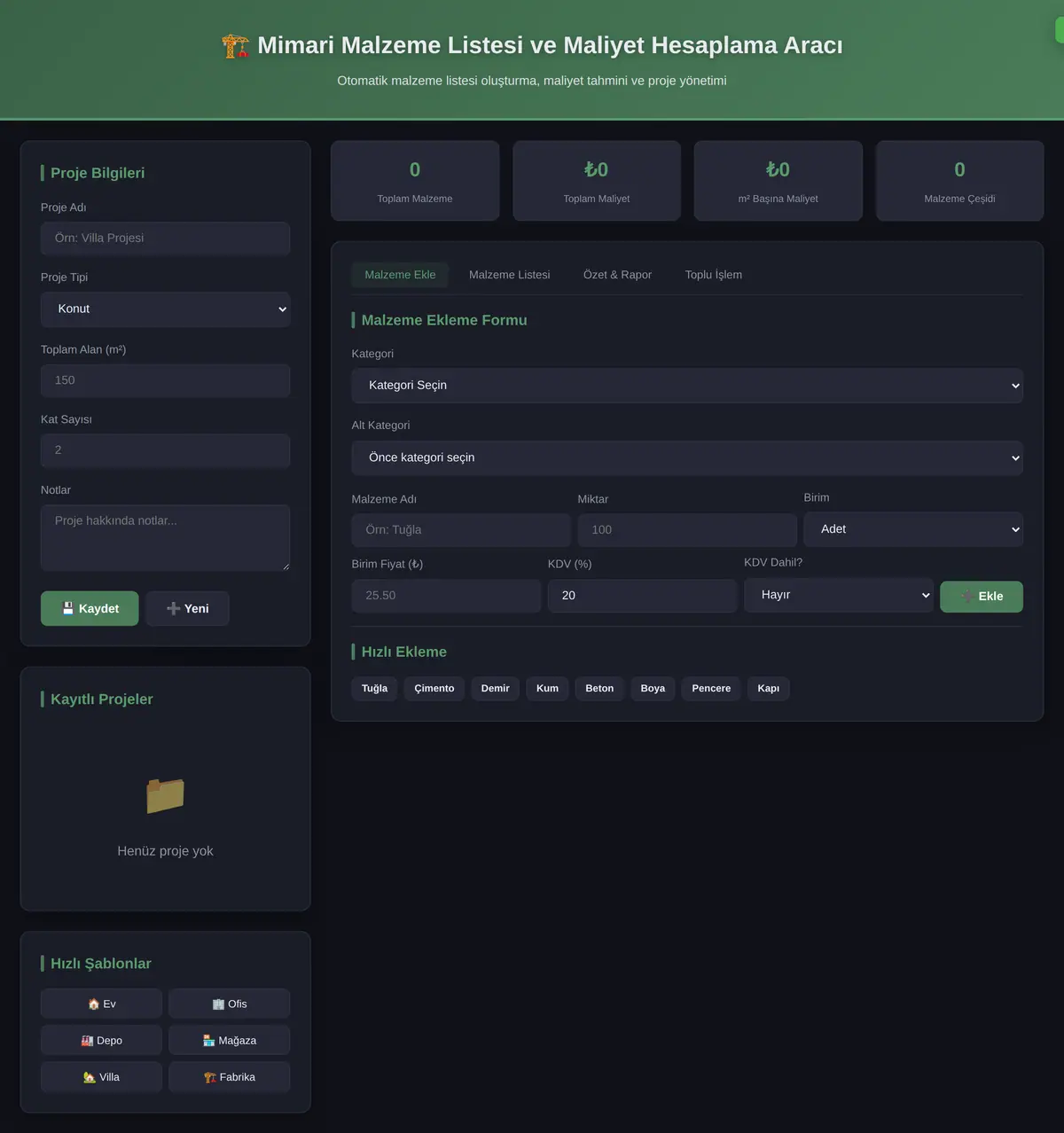Click the "Henüz proje yok" message
The width and height of the screenshot is (1064, 1133).
point(165,851)
